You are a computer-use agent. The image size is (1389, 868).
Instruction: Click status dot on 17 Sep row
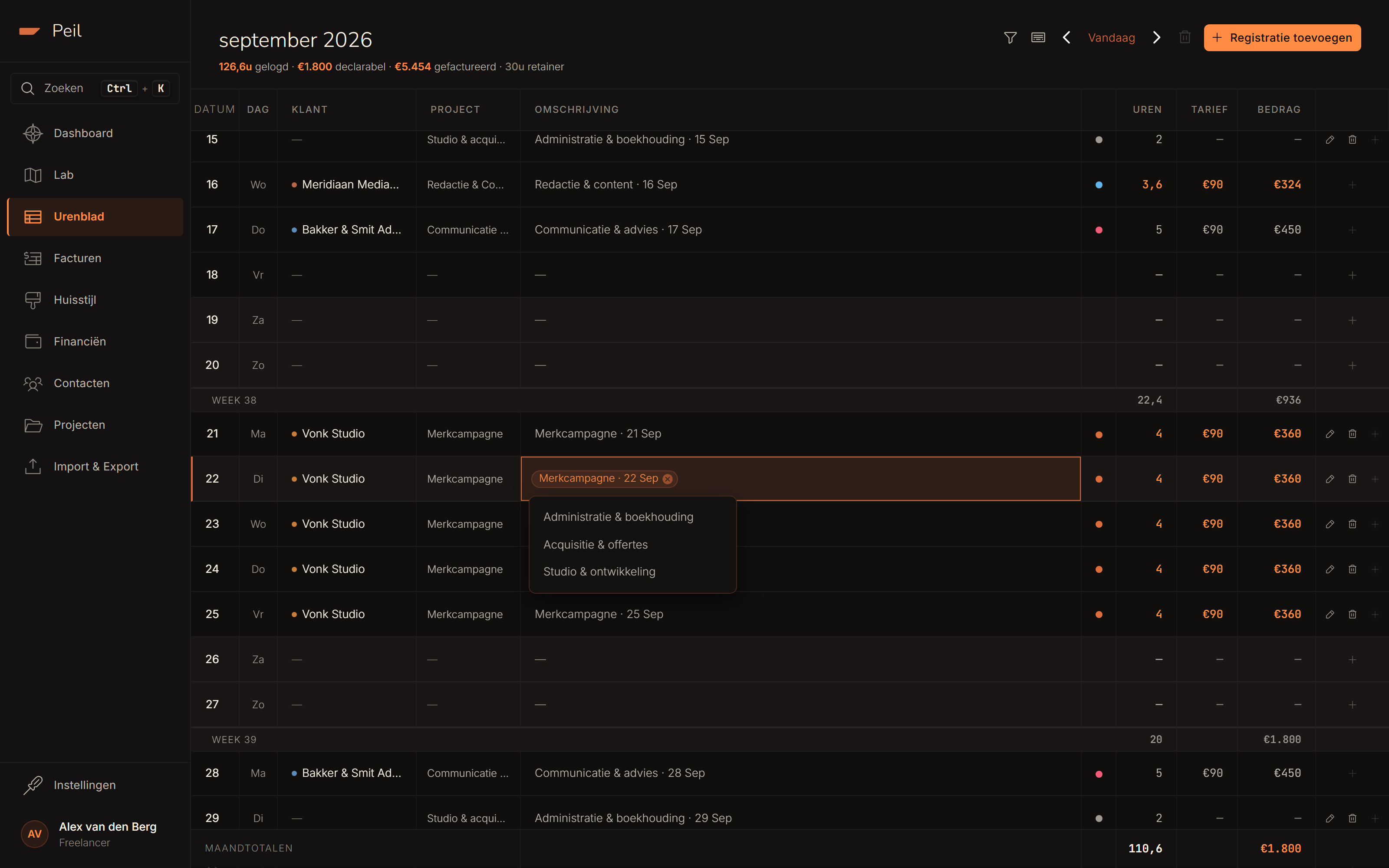(x=1099, y=230)
